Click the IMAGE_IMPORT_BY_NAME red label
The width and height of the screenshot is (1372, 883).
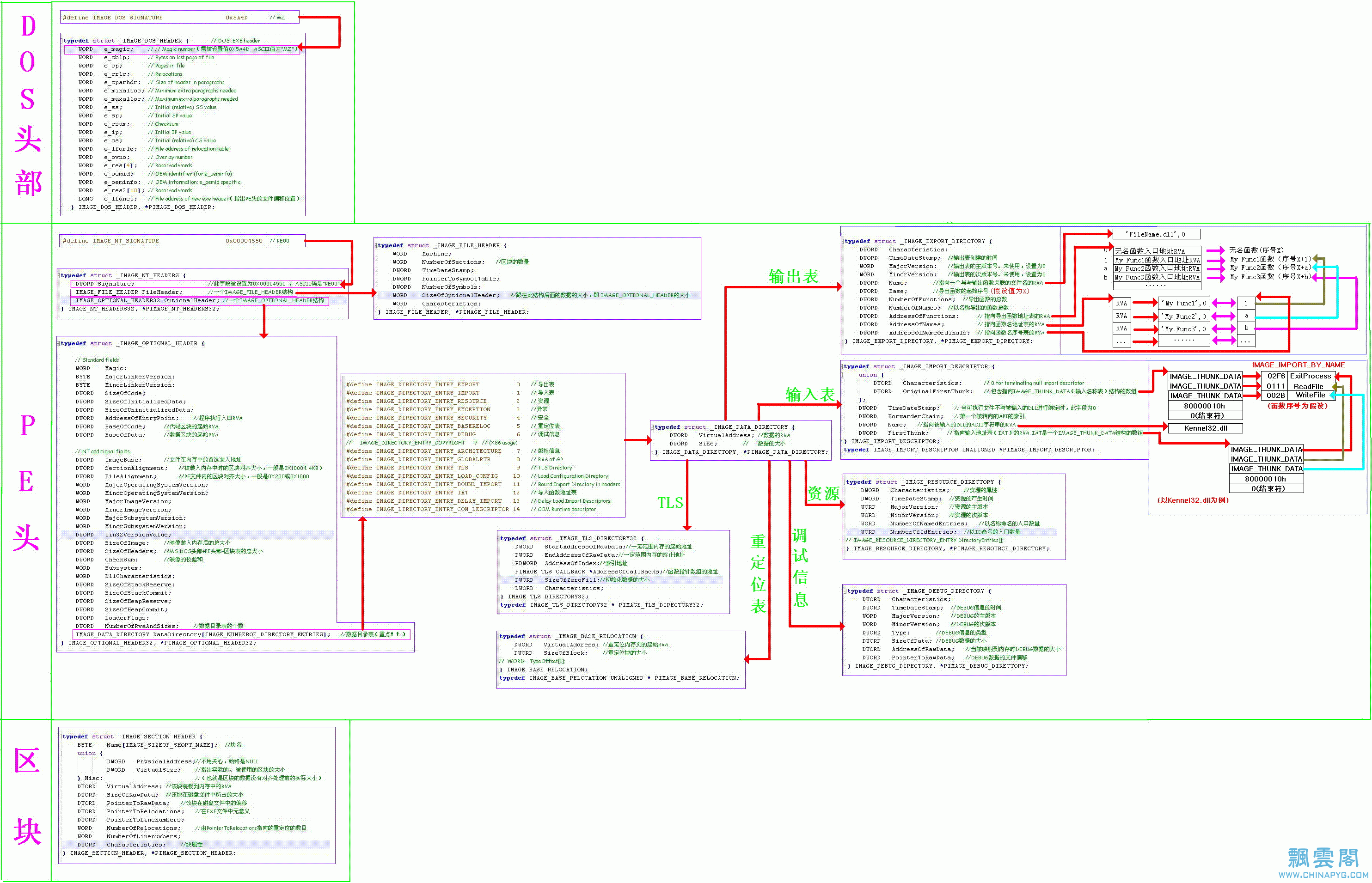(1298, 365)
